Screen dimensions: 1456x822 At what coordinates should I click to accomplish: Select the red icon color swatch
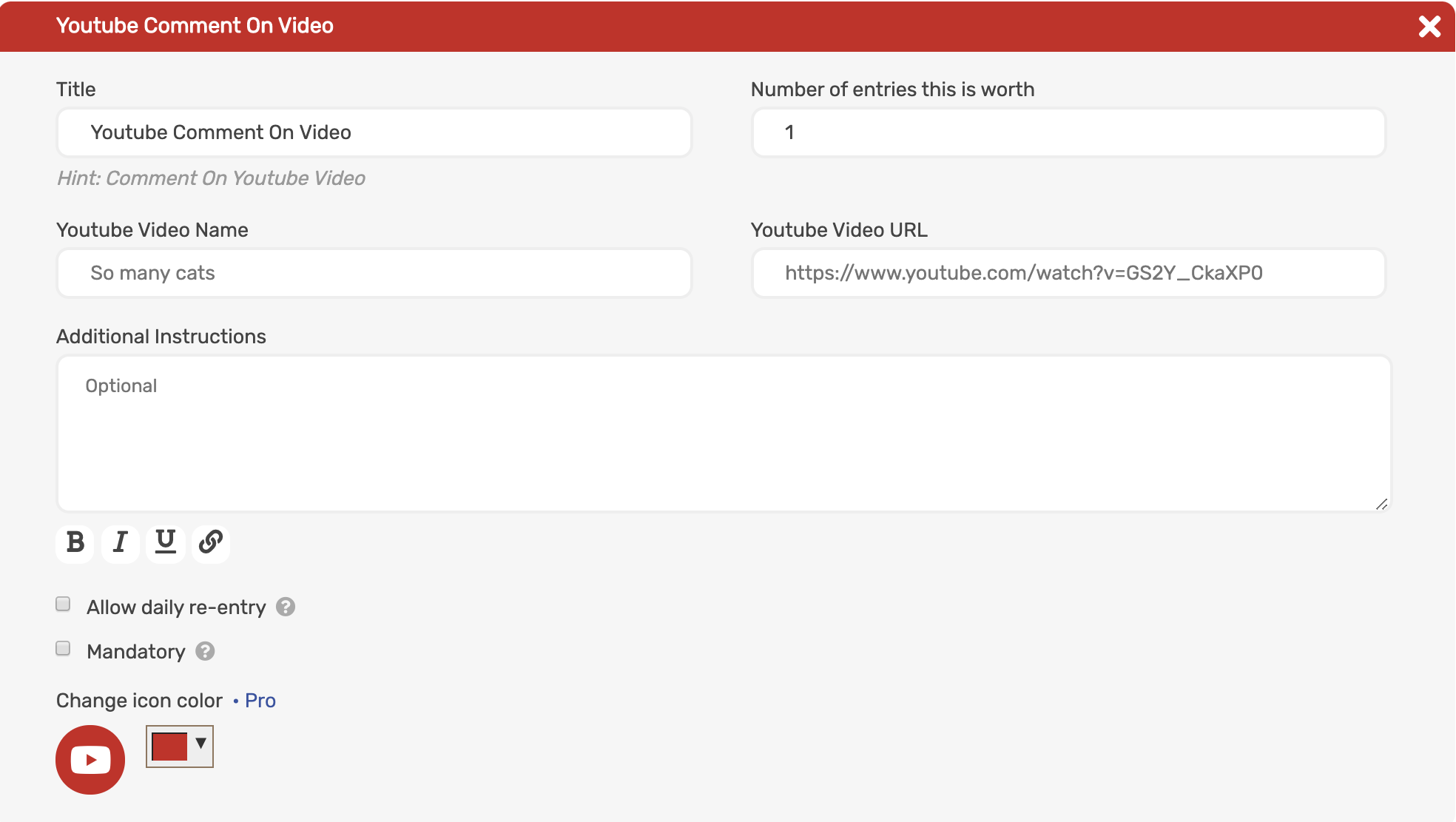171,747
